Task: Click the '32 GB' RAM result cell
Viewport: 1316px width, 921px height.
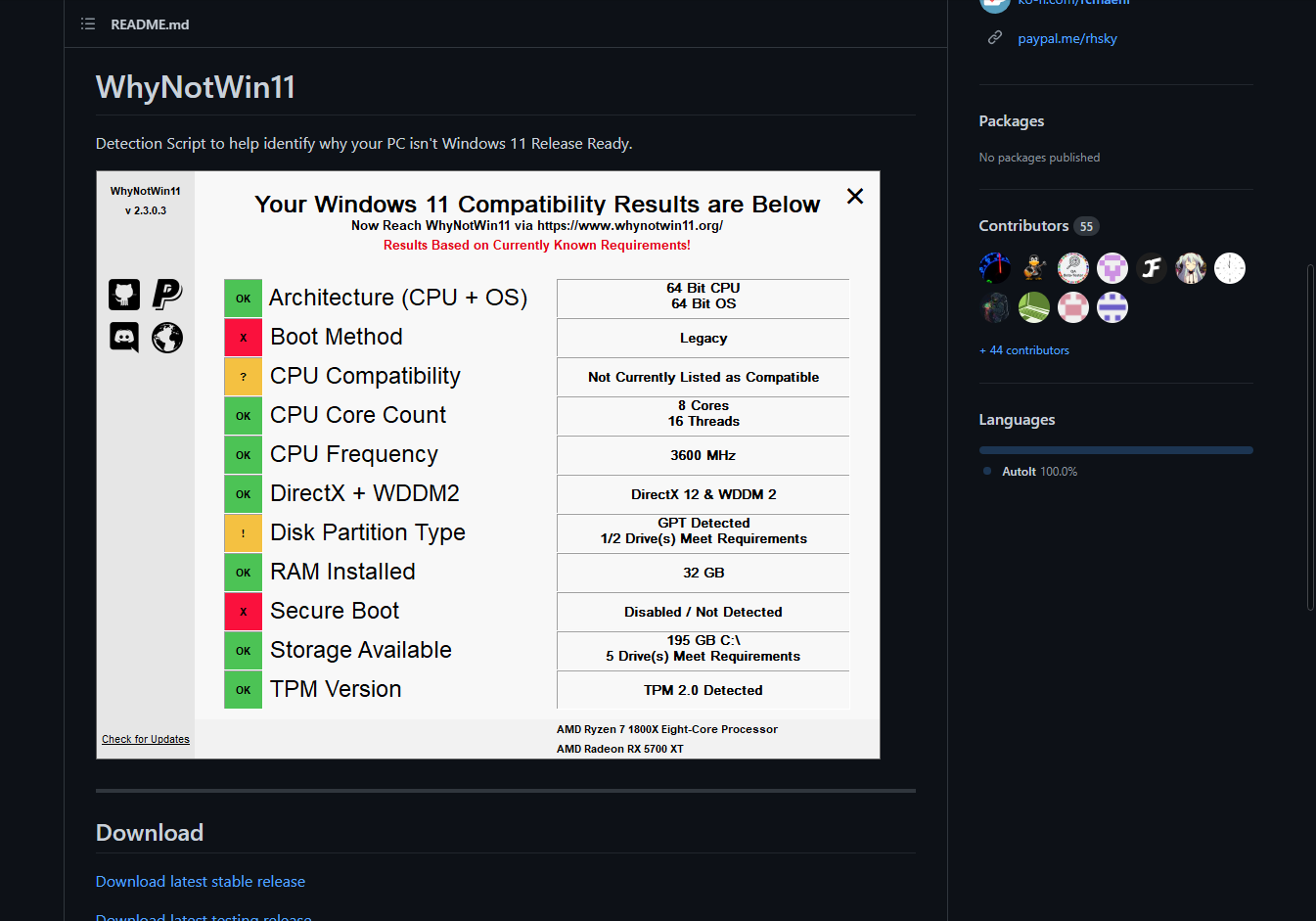Action: pos(703,573)
